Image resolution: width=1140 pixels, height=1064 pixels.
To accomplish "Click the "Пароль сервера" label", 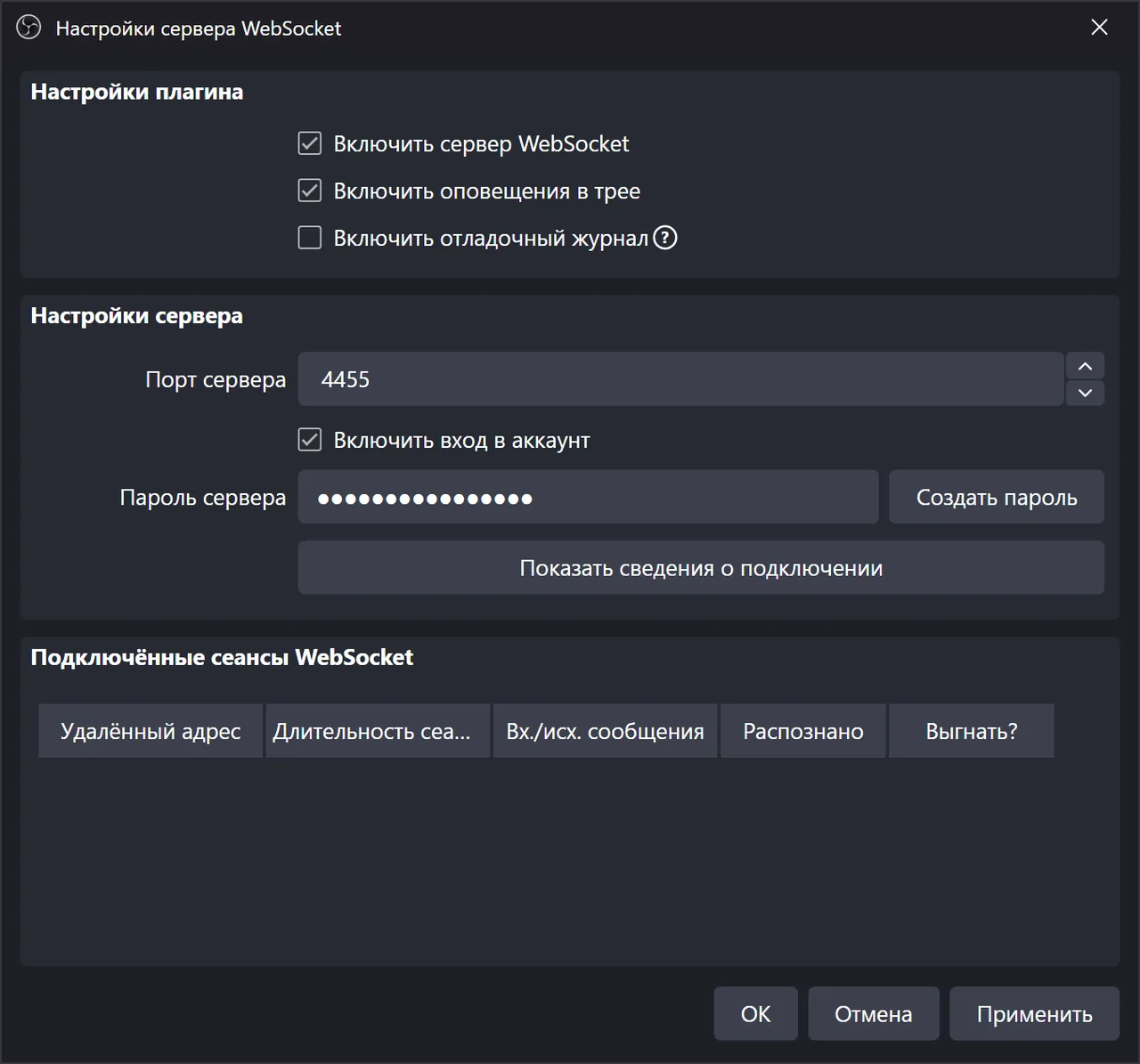I will point(203,497).
